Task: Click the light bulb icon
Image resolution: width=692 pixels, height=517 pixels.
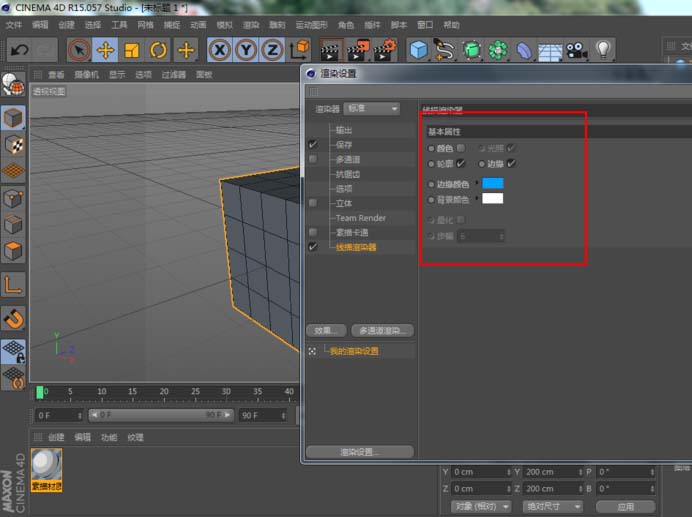Action: pos(603,50)
